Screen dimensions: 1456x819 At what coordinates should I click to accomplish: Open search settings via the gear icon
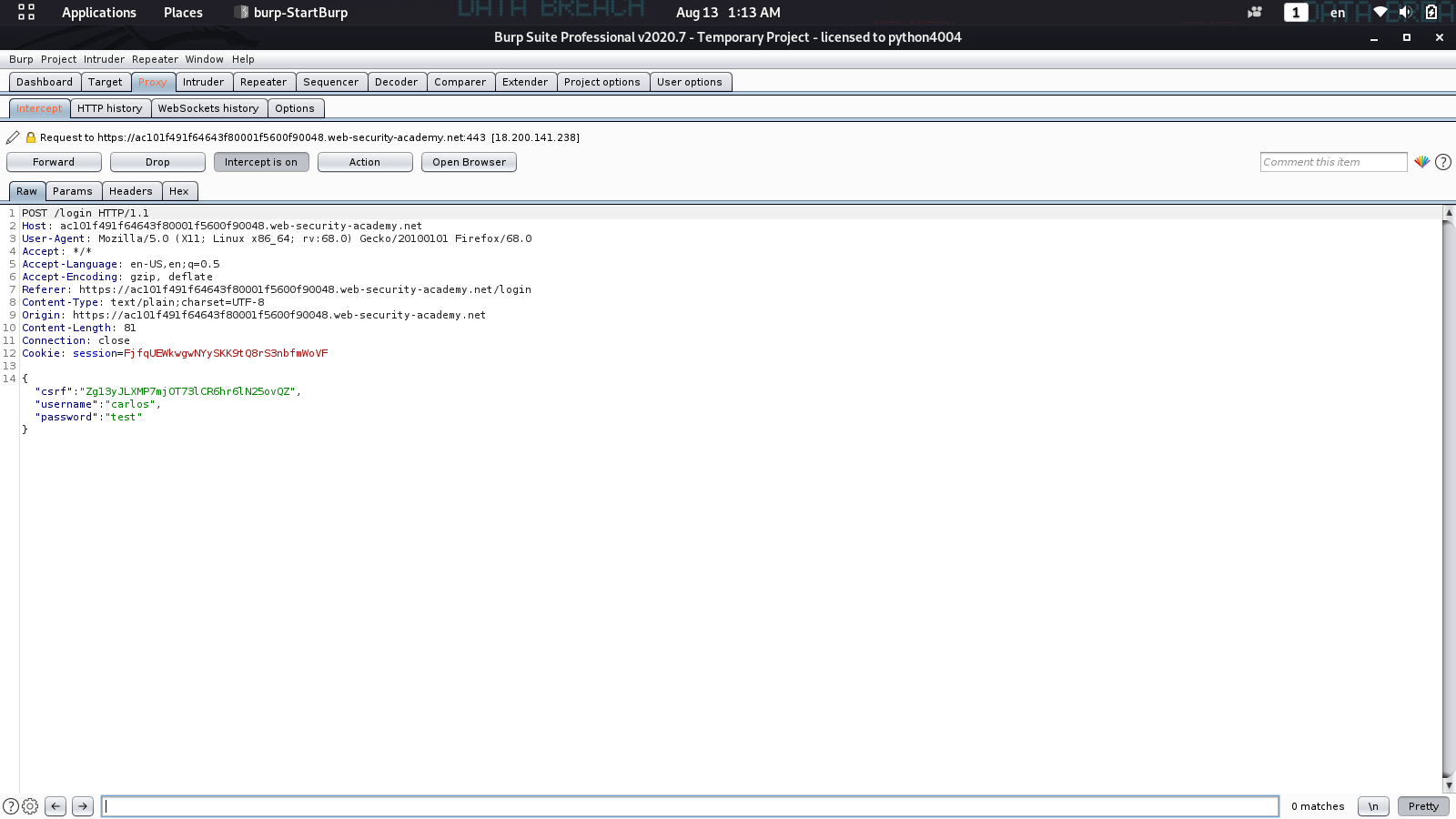tap(30, 806)
